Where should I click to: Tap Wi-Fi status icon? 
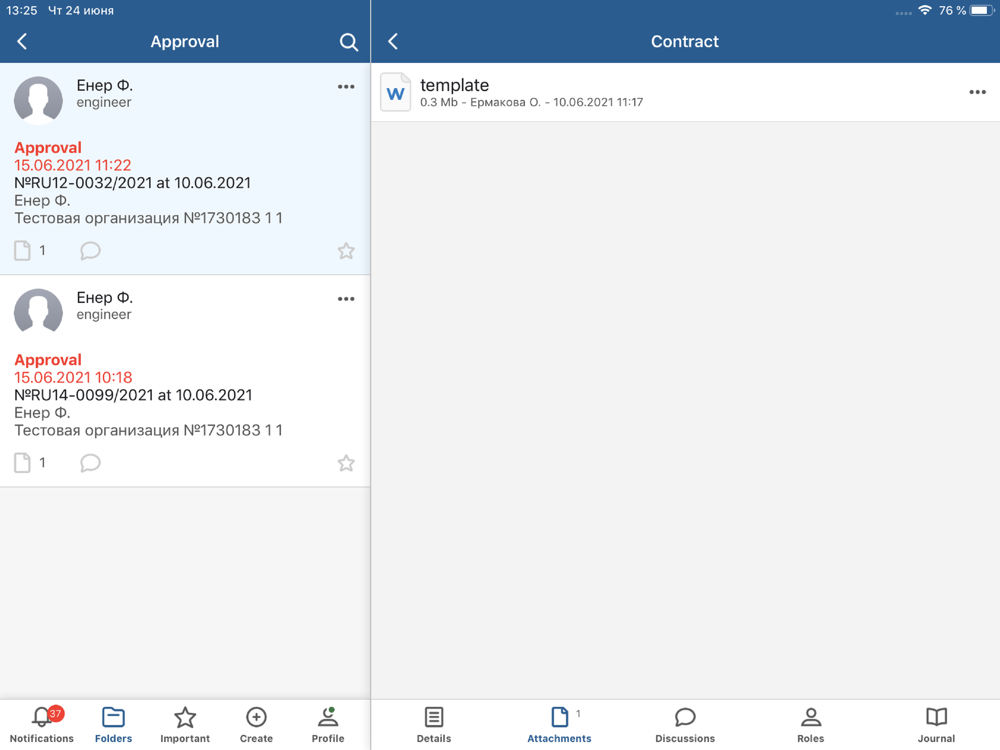[x=925, y=10]
